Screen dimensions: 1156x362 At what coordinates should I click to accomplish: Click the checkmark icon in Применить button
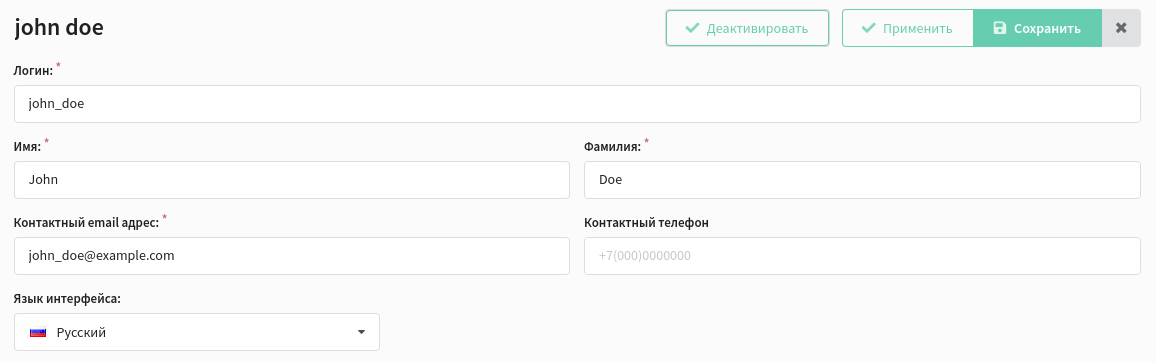868,29
